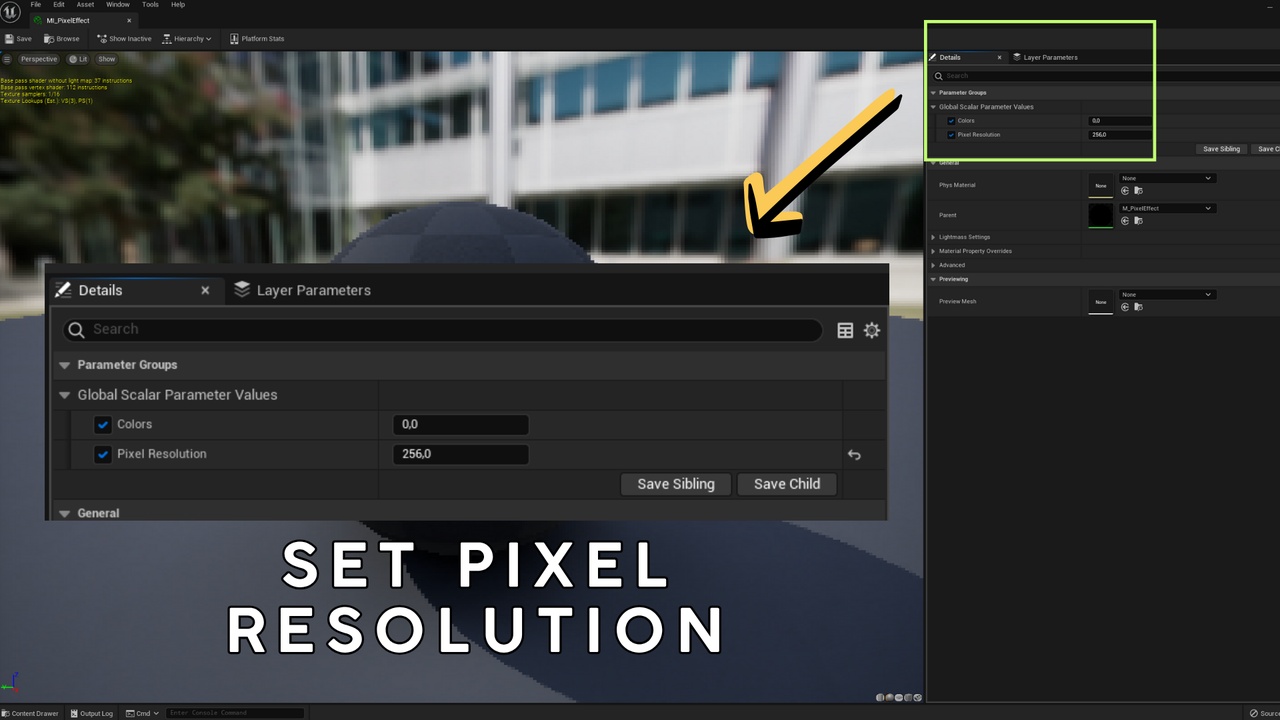
Task: Open the Parent M_PixelEffect dropdown
Action: (1167, 208)
